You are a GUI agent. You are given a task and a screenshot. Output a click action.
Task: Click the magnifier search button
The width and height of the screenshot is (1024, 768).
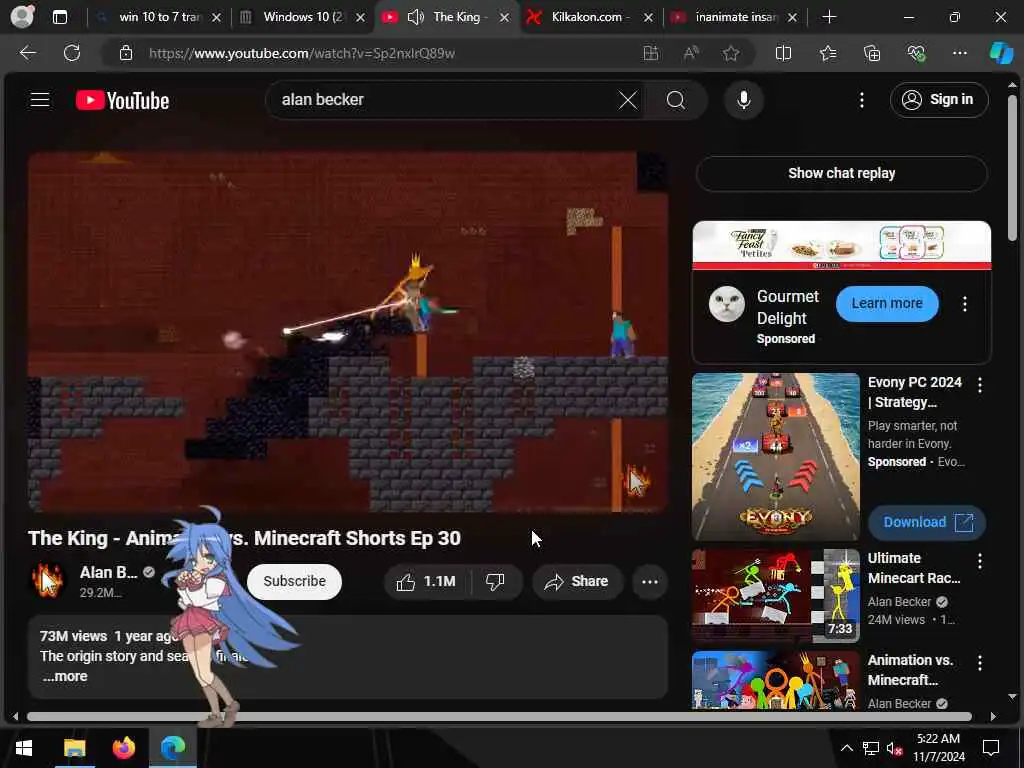tap(676, 100)
